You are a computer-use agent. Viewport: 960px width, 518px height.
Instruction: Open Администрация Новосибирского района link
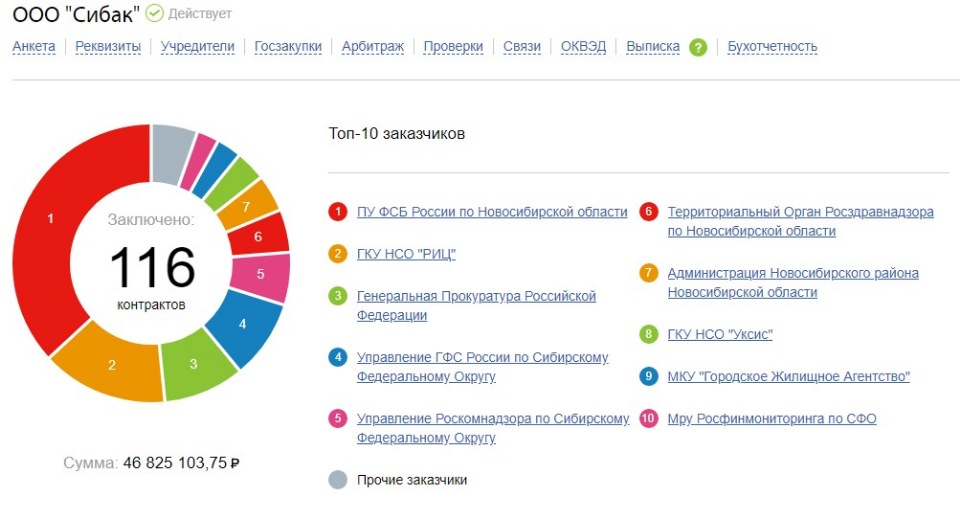[793, 282]
